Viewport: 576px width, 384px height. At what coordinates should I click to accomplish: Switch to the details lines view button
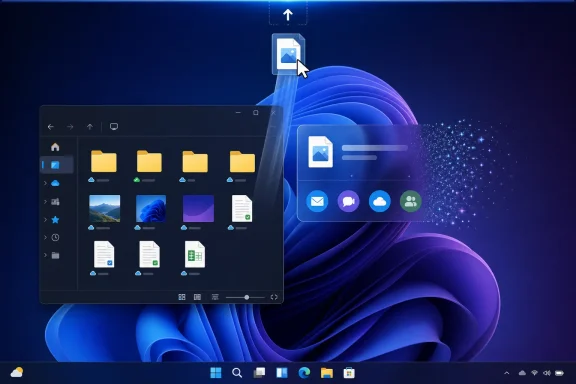coord(215,297)
